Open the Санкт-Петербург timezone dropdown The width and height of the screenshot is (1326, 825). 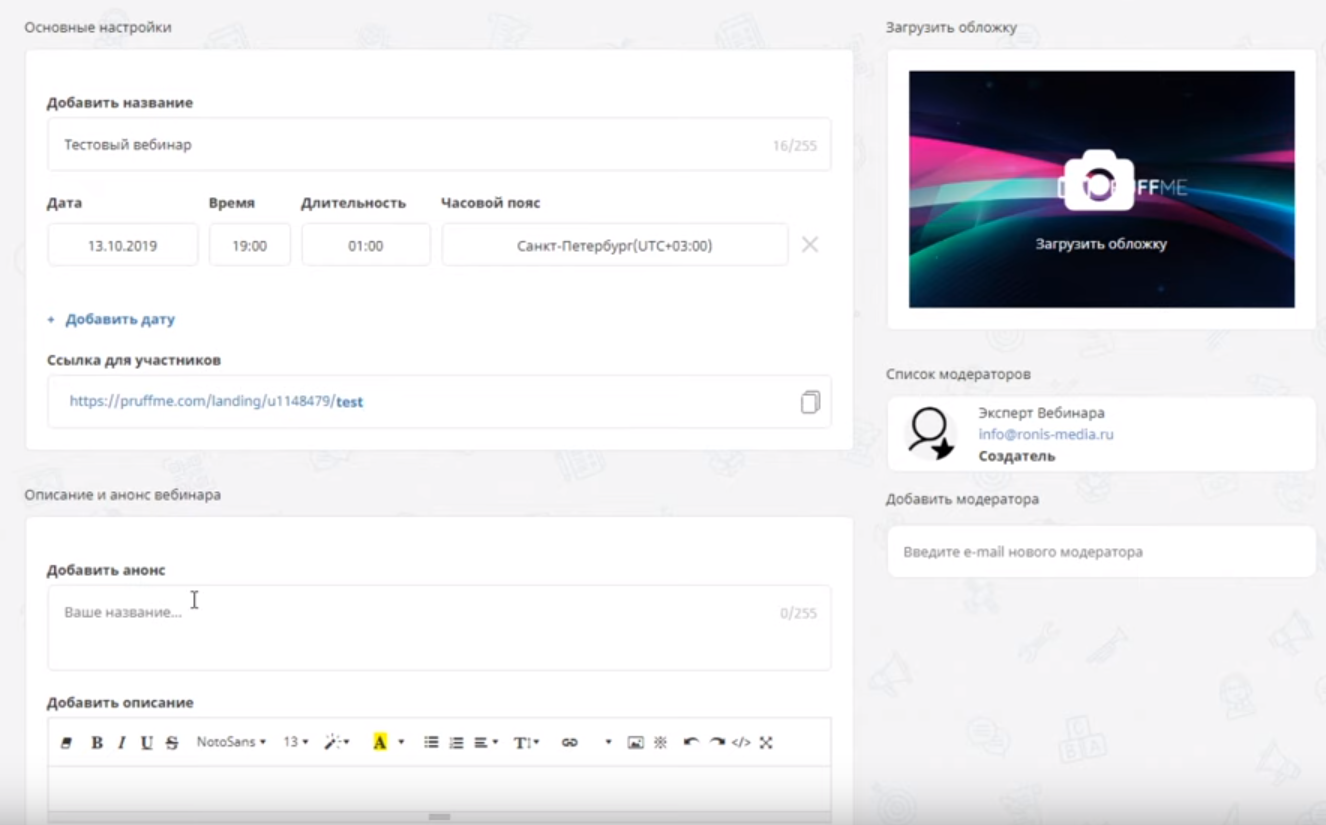615,245
